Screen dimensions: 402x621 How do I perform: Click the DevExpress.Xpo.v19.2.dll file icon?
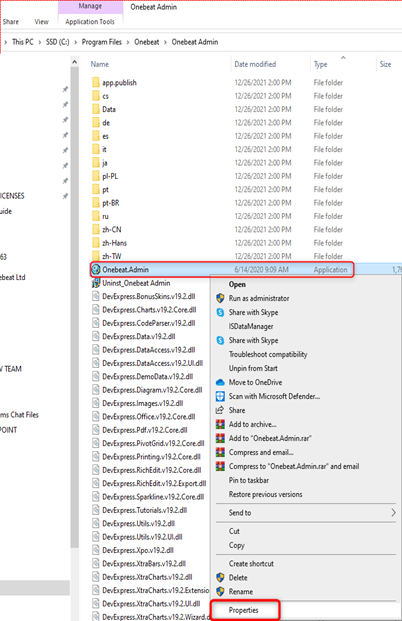click(95, 550)
